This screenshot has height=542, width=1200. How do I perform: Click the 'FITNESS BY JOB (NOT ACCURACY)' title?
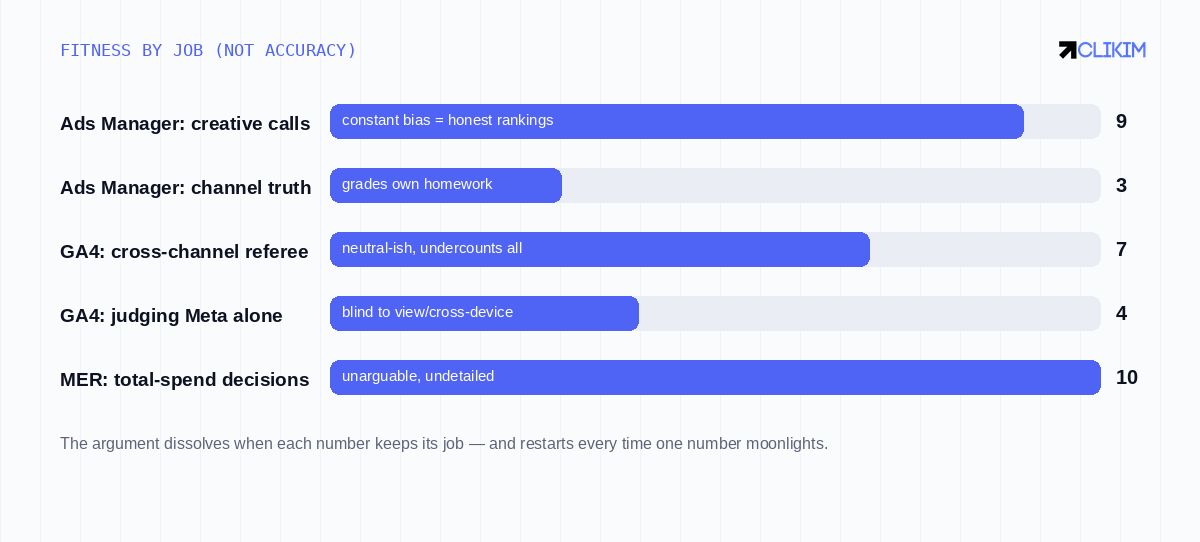click(x=208, y=50)
